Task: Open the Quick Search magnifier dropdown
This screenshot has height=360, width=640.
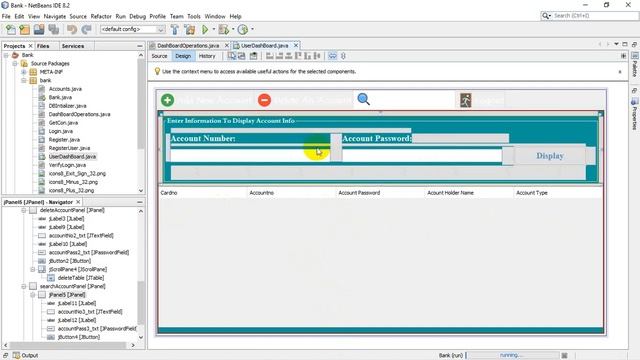Action: point(546,16)
